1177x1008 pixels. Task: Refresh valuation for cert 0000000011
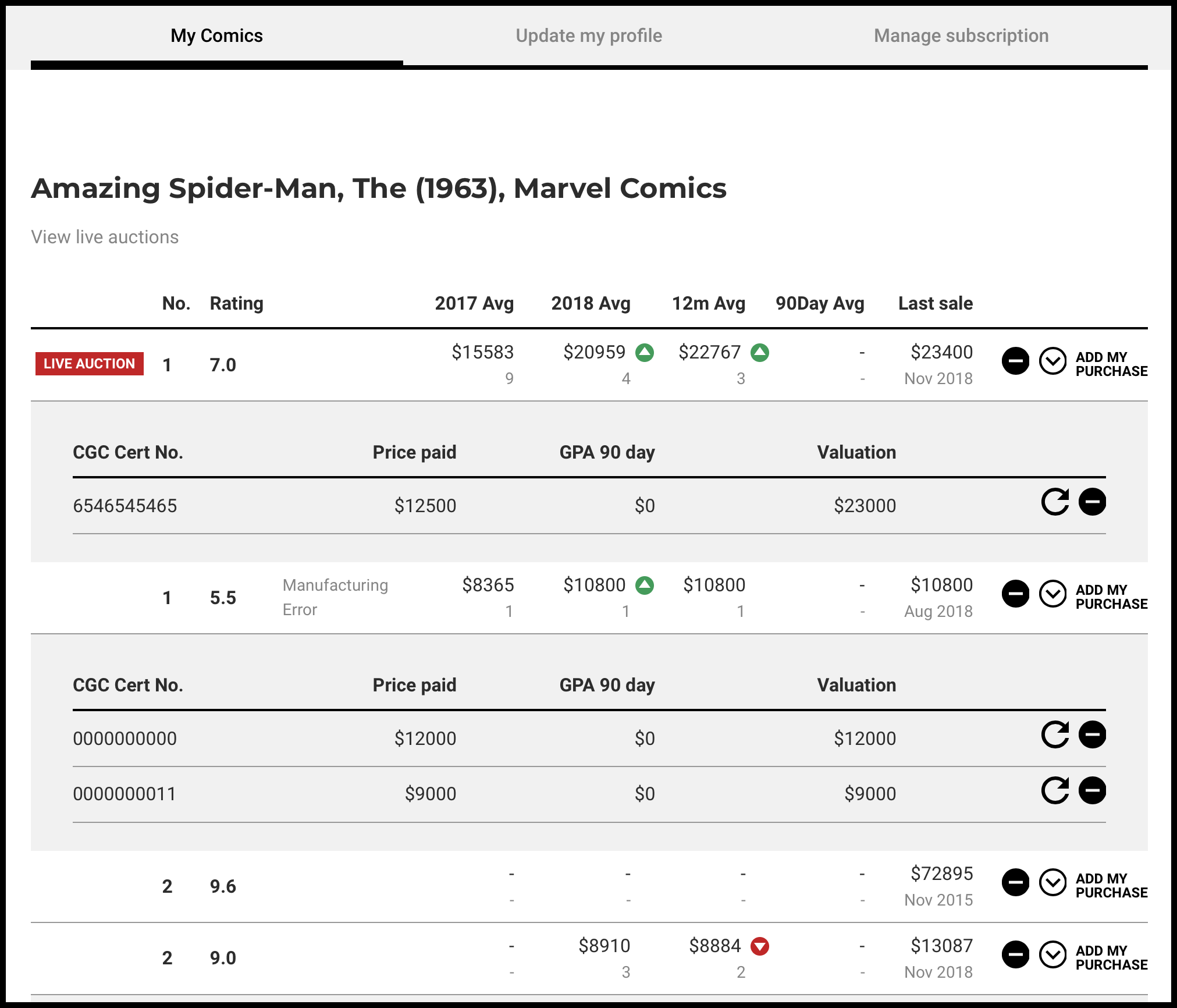[x=1055, y=790]
